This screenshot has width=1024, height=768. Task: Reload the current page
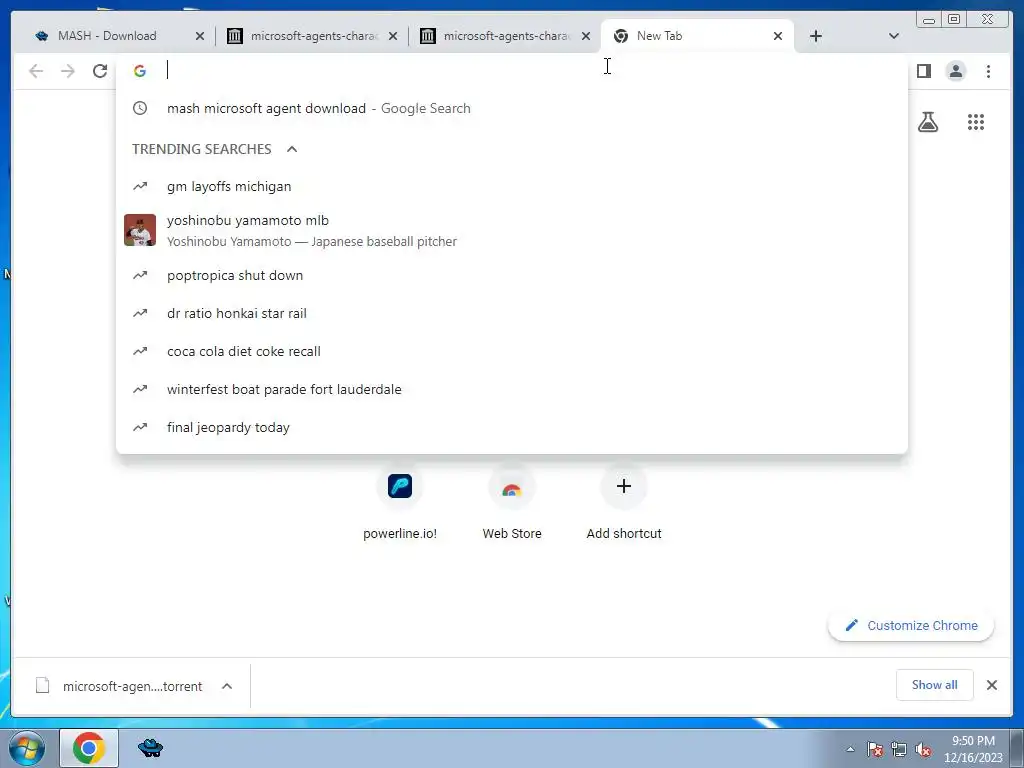click(100, 71)
